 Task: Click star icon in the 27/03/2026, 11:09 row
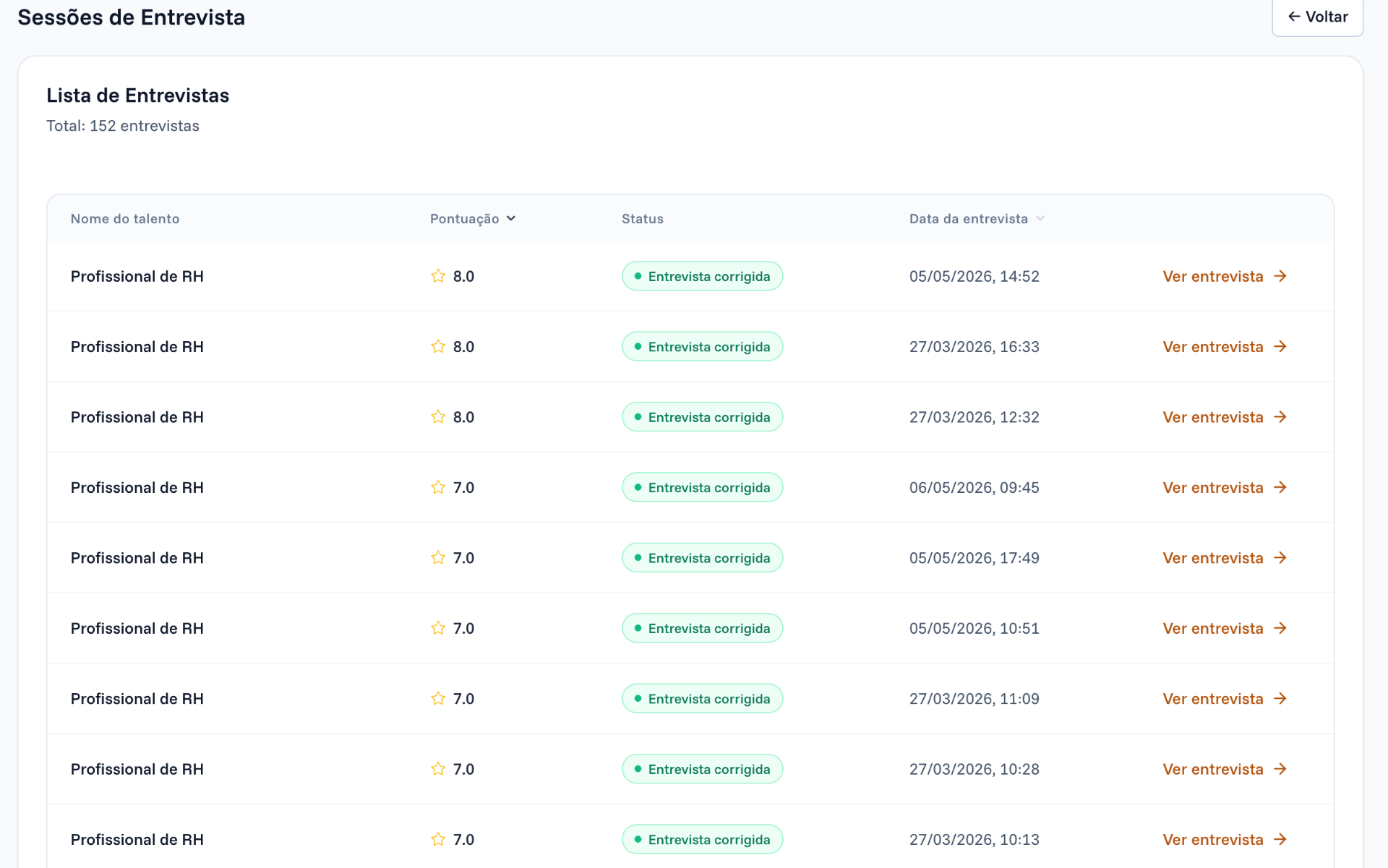tap(438, 699)
